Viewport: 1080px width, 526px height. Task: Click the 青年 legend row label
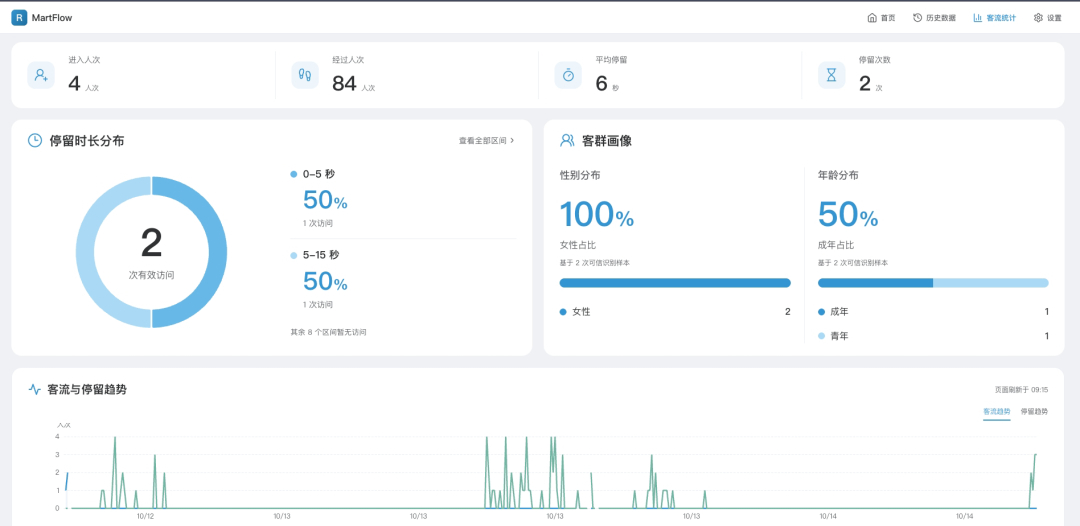(x=839, y=336)
